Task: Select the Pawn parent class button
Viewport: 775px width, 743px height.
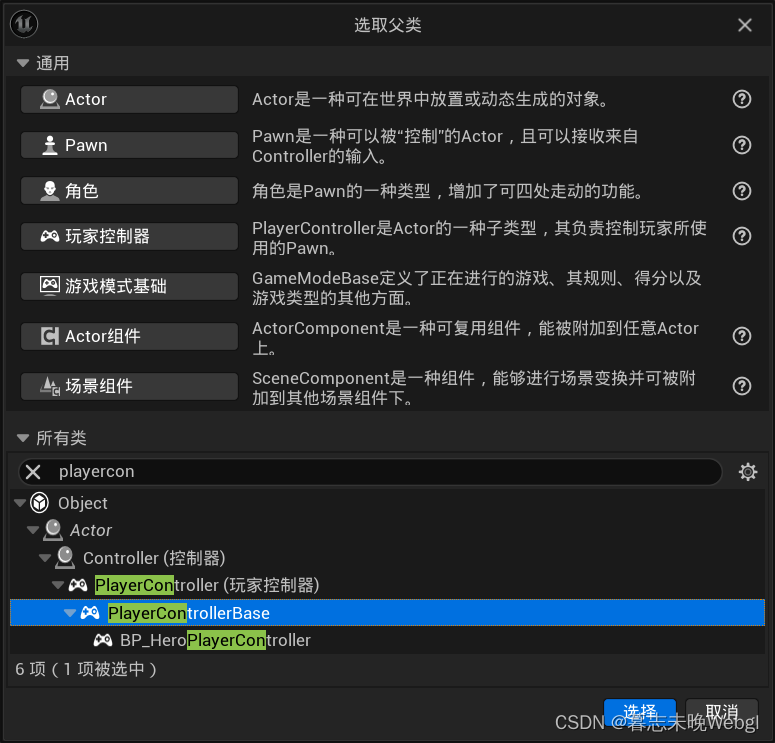Action: [x=129, y=145]
